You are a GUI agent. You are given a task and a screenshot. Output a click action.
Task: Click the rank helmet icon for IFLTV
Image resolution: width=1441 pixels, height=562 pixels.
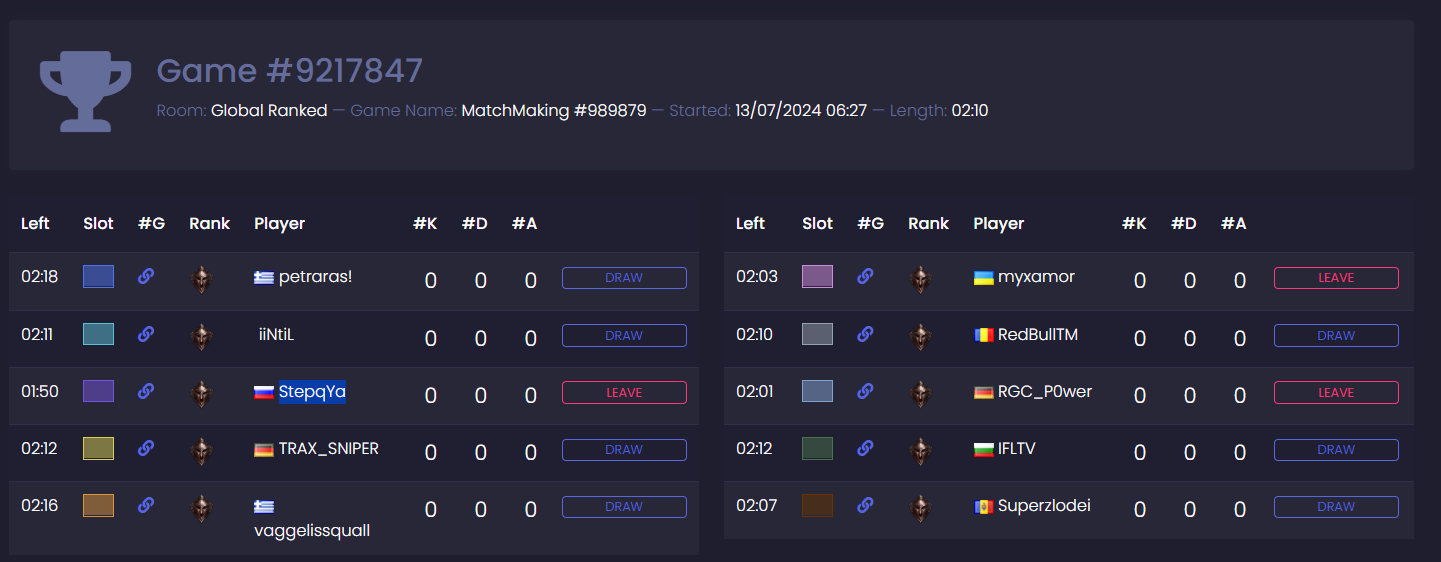tap(920, 451)
